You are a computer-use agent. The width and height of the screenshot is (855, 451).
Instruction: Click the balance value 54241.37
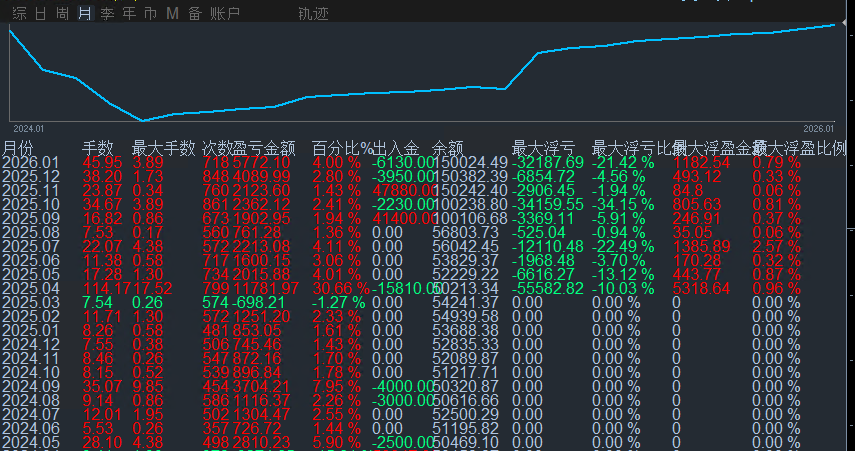[466, 303]
